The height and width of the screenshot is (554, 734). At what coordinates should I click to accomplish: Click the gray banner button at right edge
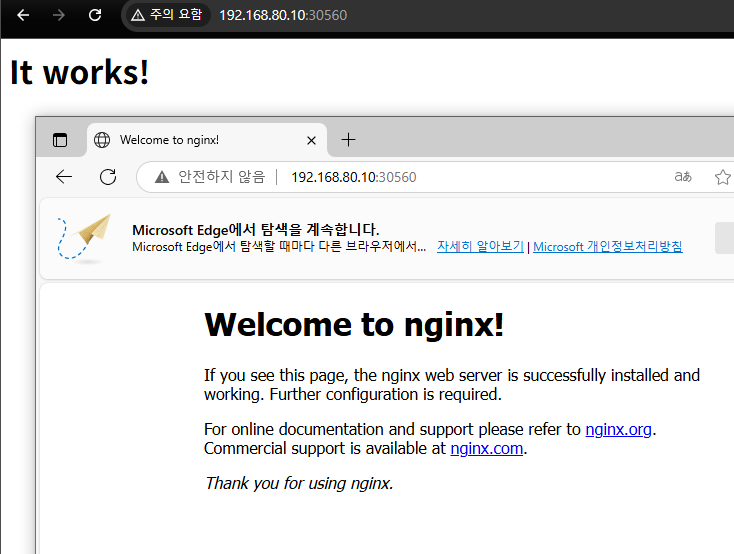(724, 238)
